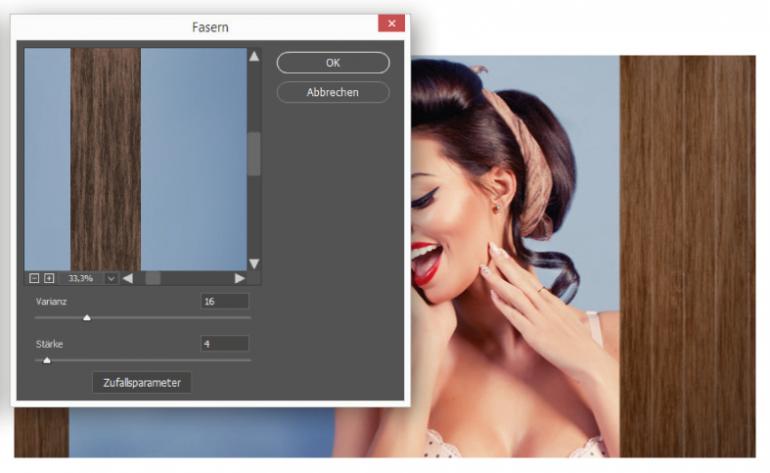Focus the Stärke value field showing 4
The image size is (770, 473).
tap(225, 344)
